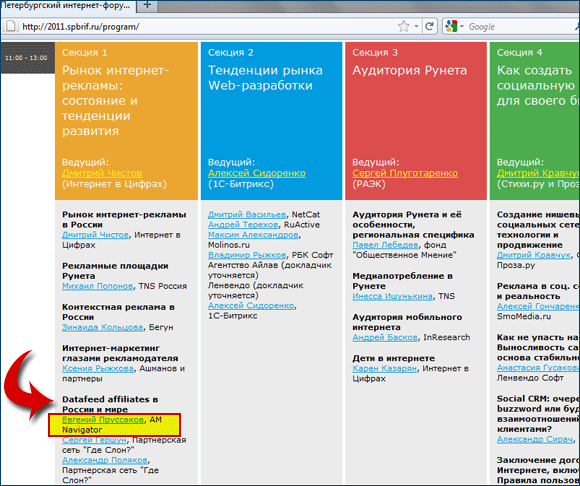Viewport: 580px width, 486px height.
Task: Open highlighted link Евгений Пруссаков
Action: [x=103, y=420]
